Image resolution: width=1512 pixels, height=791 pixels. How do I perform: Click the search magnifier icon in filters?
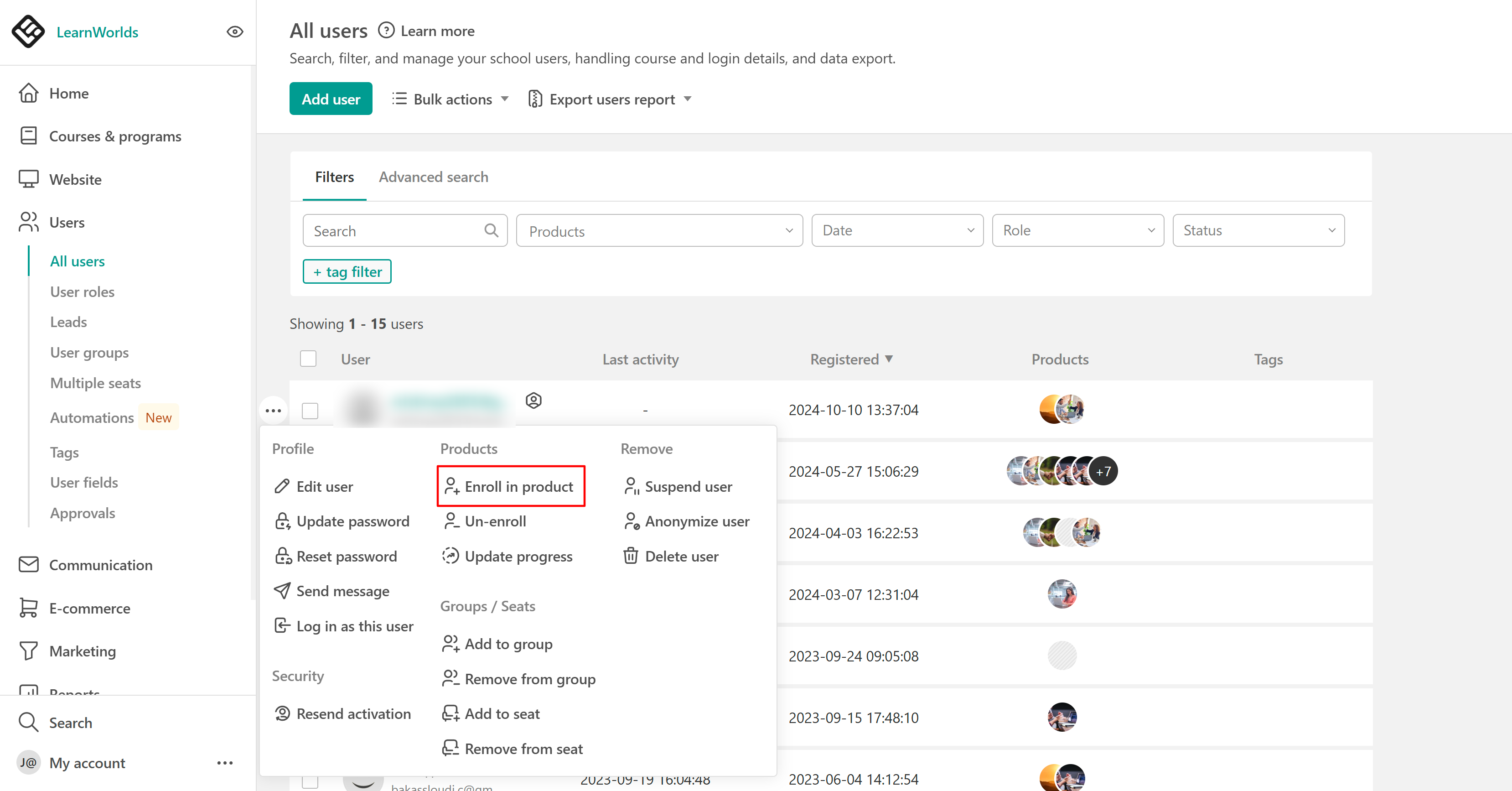[491, 230]
